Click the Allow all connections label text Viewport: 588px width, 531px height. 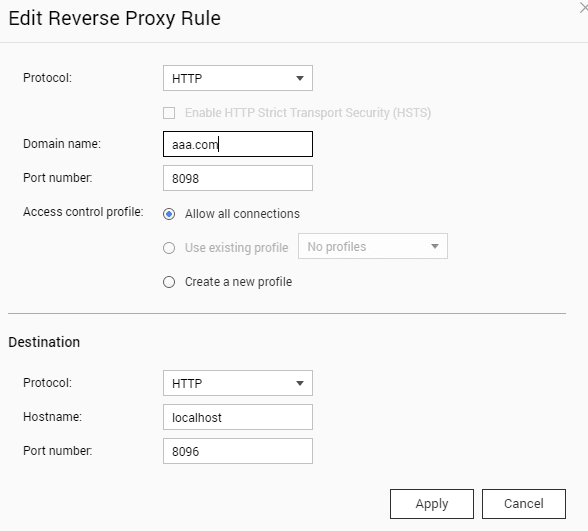pos(242,214)
